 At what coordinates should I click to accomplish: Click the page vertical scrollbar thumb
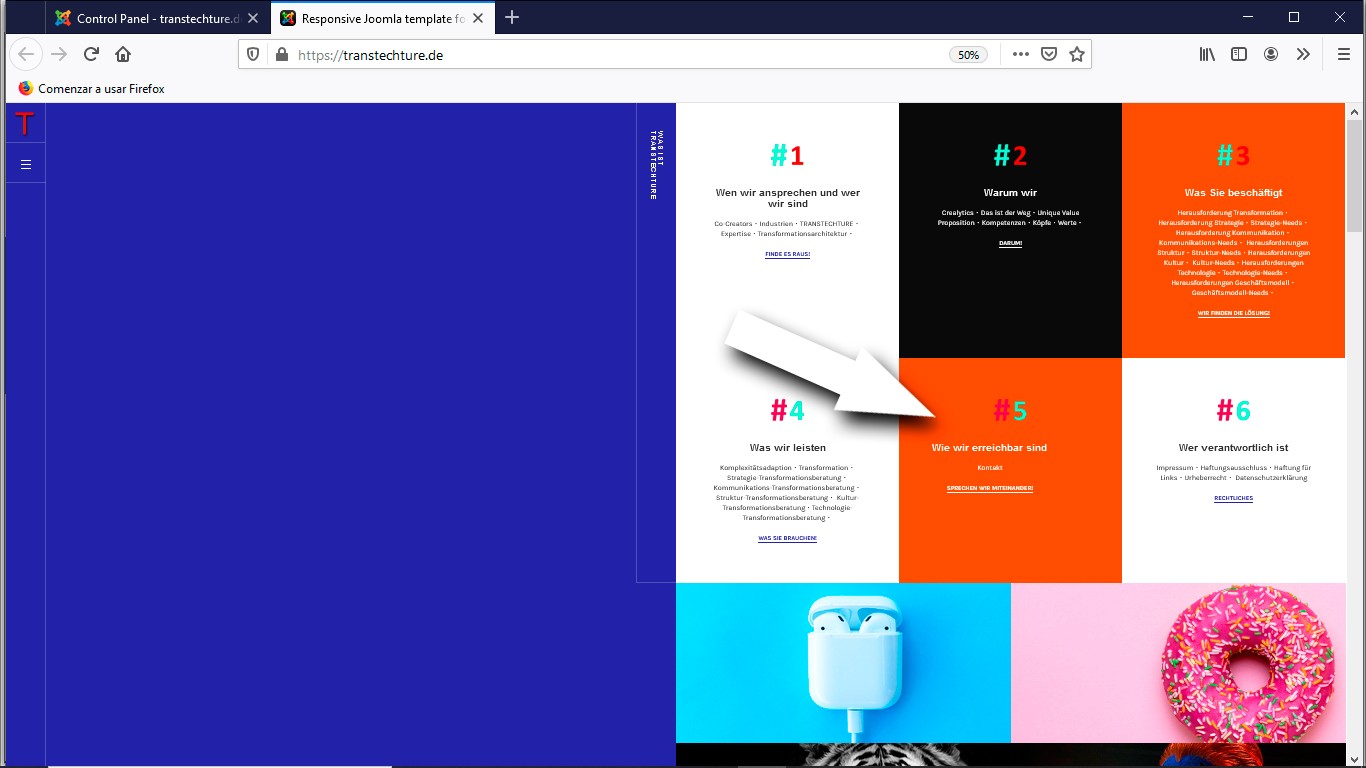coord(1355,176)
